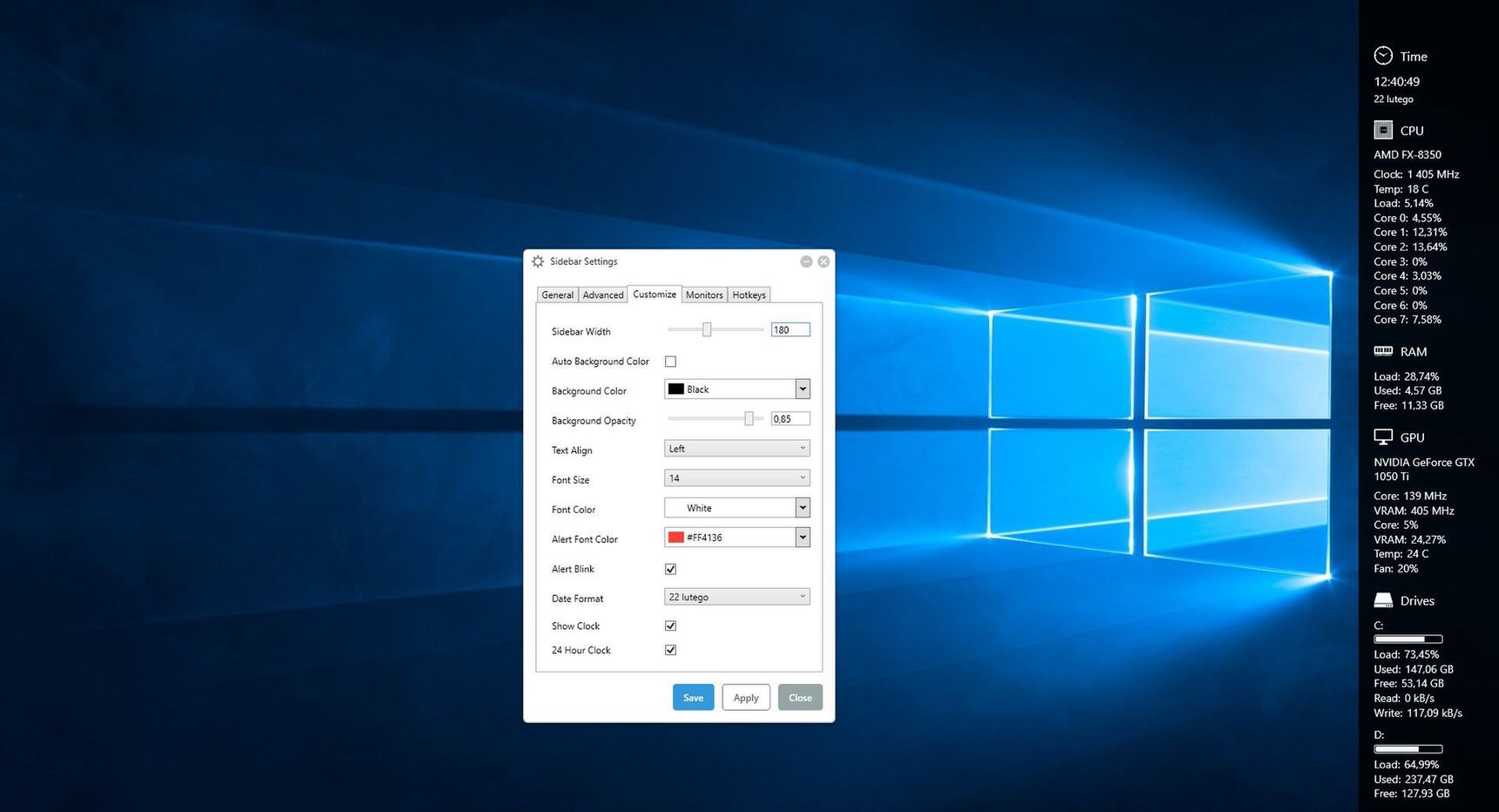Open the Font Size dropdown
1499x812 pixels.
pos(737,477)
